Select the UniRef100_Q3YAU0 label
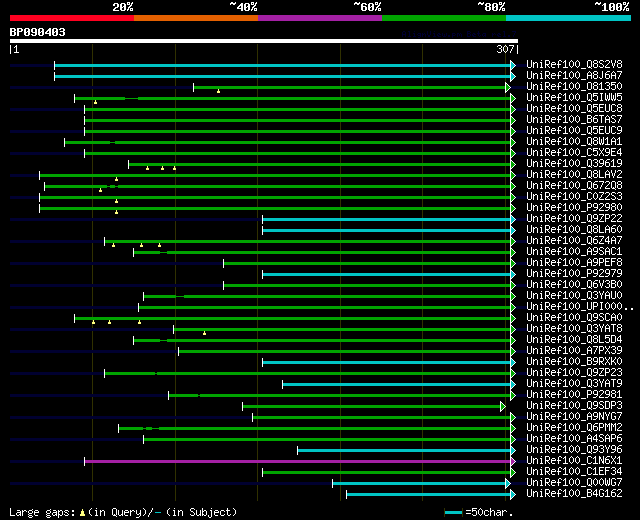640x520 pixels. (x=574, y=296)
